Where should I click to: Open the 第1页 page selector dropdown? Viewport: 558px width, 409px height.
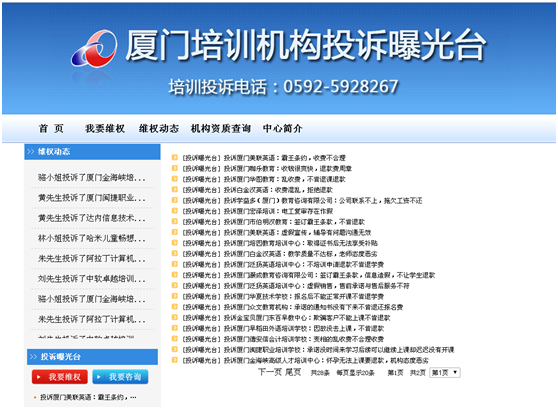coord(445,373)
